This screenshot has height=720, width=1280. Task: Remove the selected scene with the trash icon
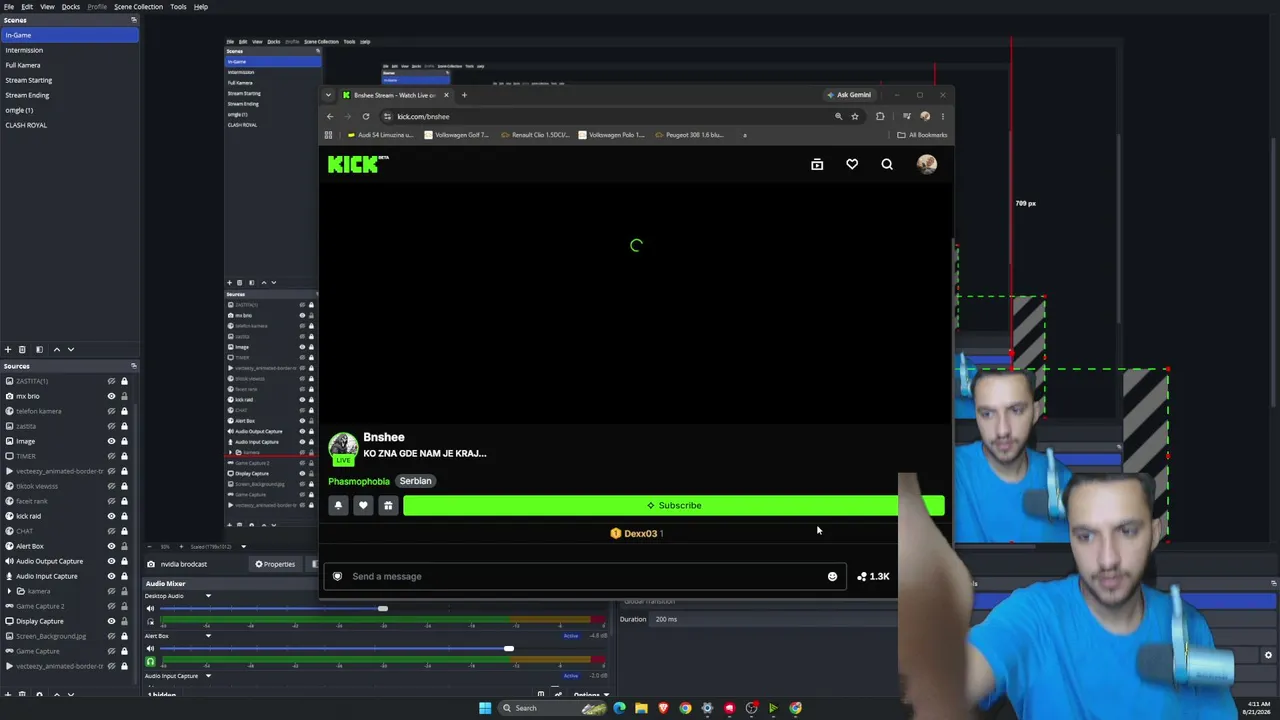[22, 350]
